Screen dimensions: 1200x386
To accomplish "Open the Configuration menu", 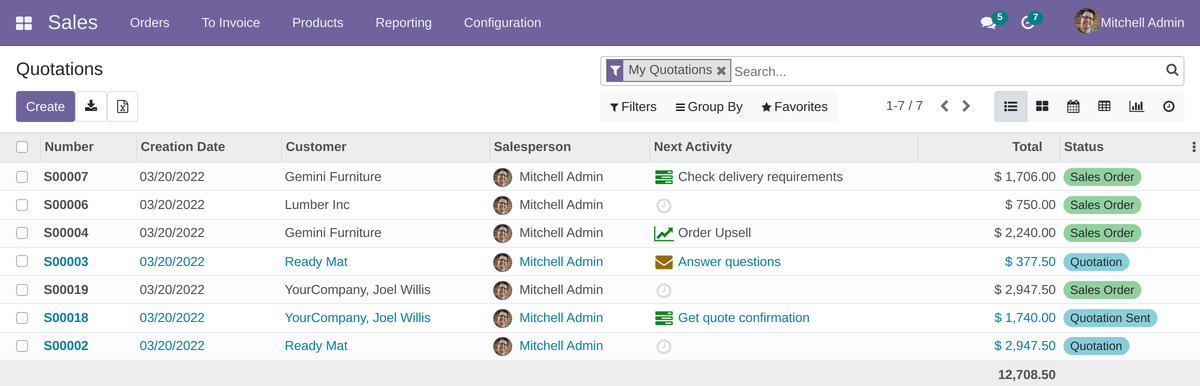I will pyautogui.click(x=503, y=22).
